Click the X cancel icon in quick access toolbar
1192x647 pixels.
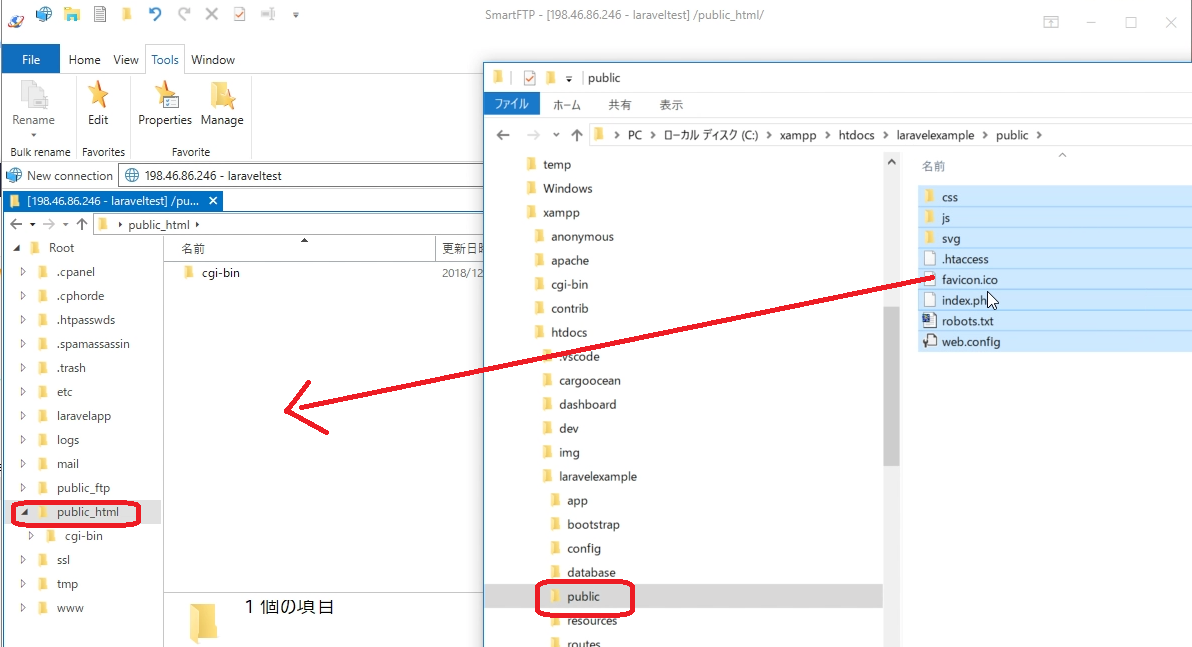click(212, 14)
